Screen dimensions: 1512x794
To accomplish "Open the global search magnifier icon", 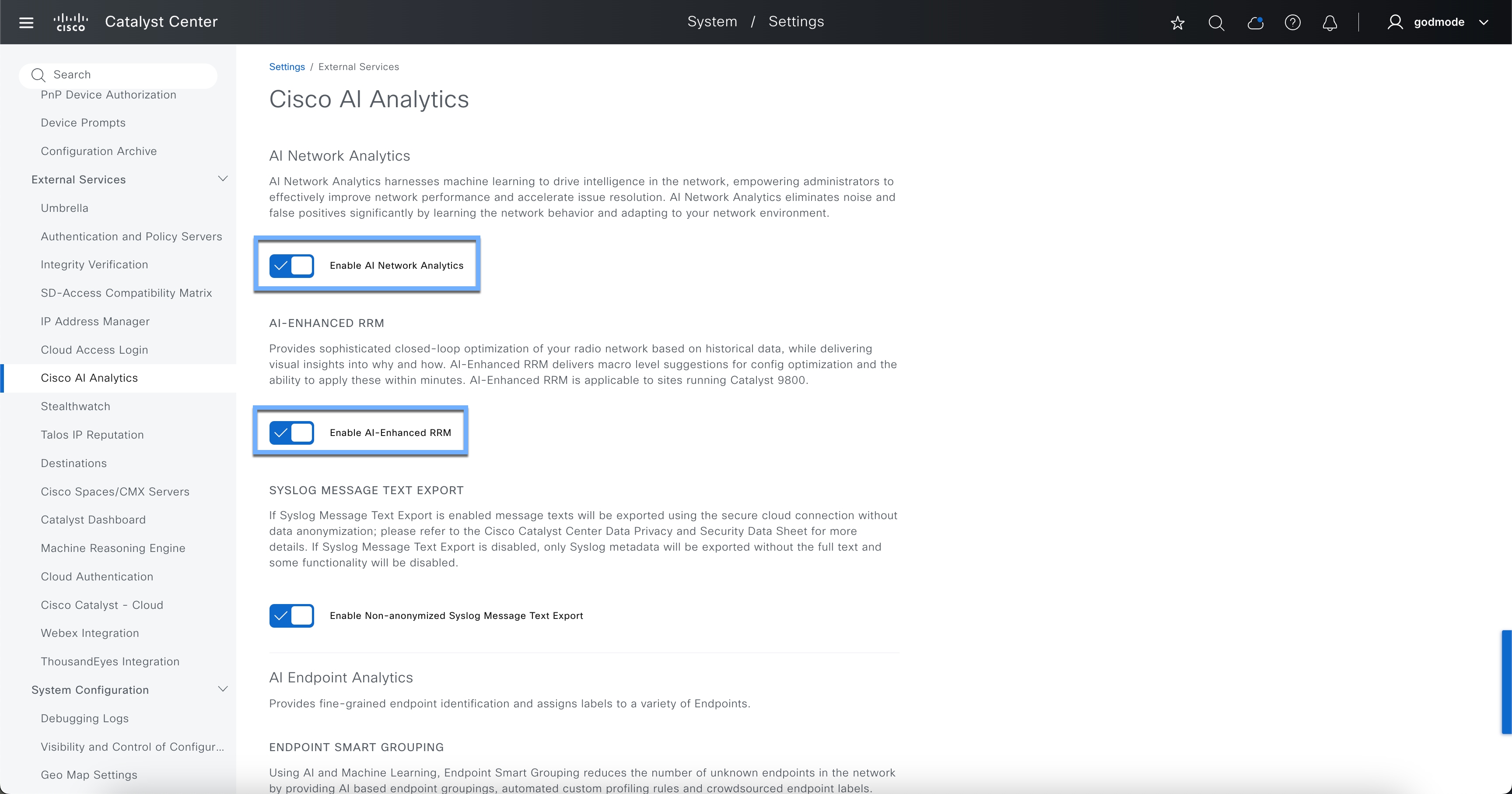I will 1216,23.
